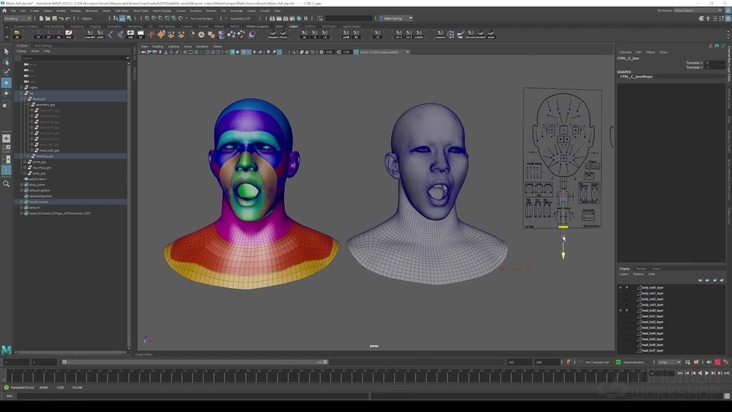This screenshot has width=732, height=412.
Task: Choose the Lasso select tool
Action: coord(6,62)
